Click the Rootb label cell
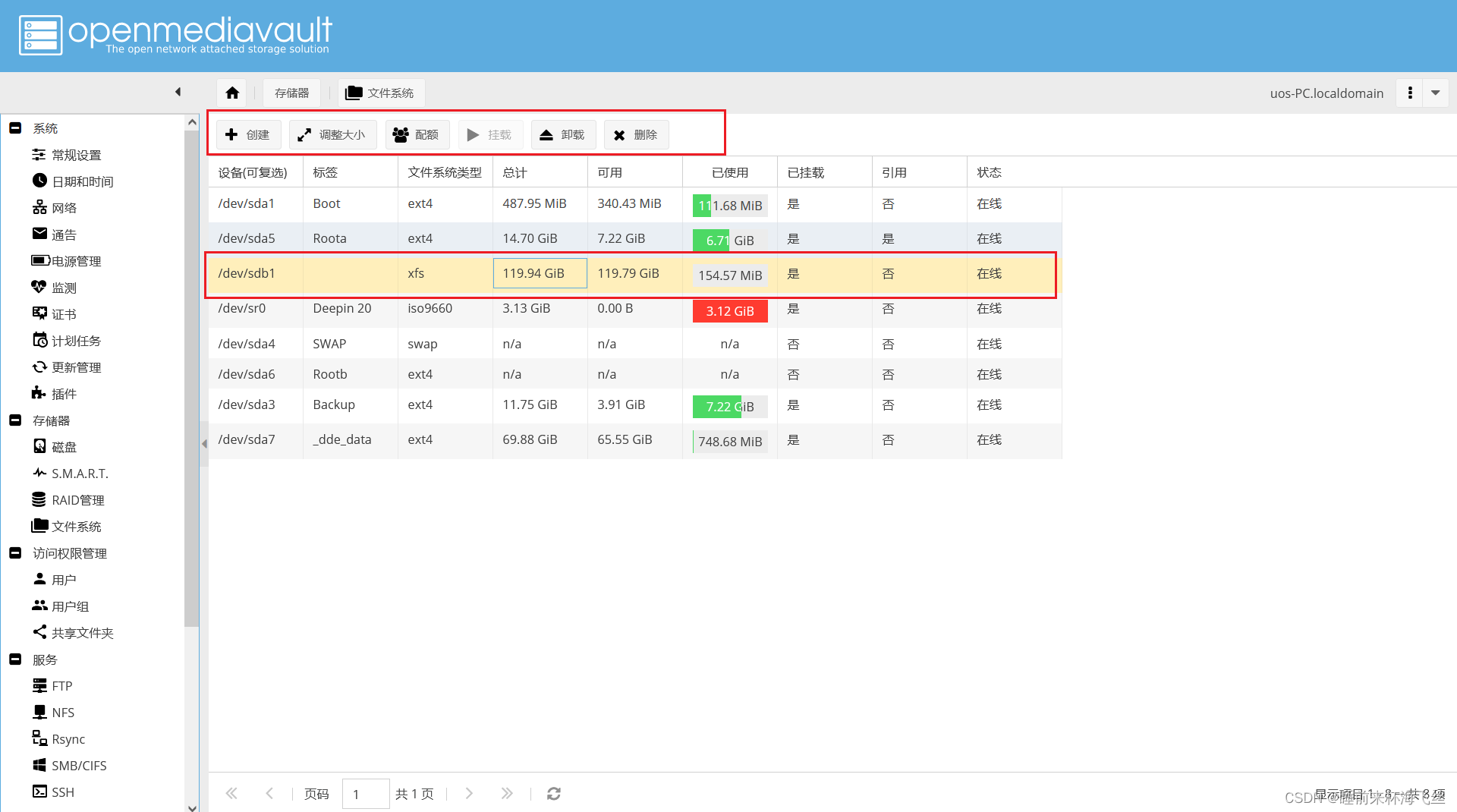The height and width of the screenshot is (812, 1457). coord(351,374)
